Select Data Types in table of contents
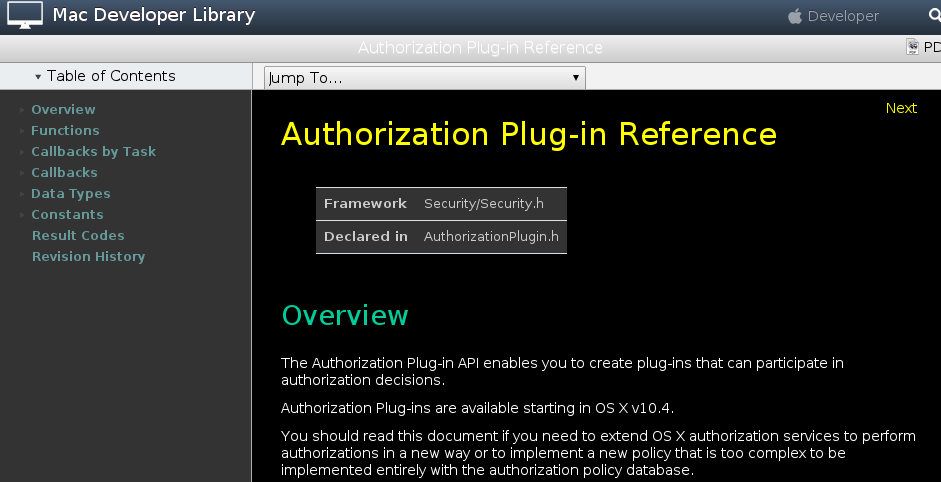Image resolution: width=941 pixels, height=482 pixels. point(71,194)
